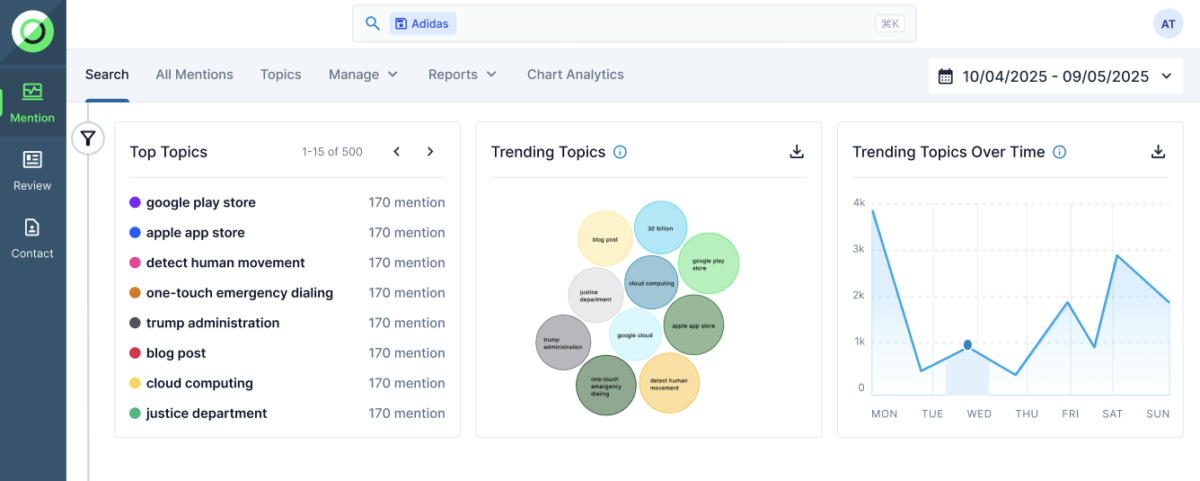Click the date range 10/04/2025 - 09/05/2025
The height and width of the screenshot is (481, 1200).
[1055, 76]
